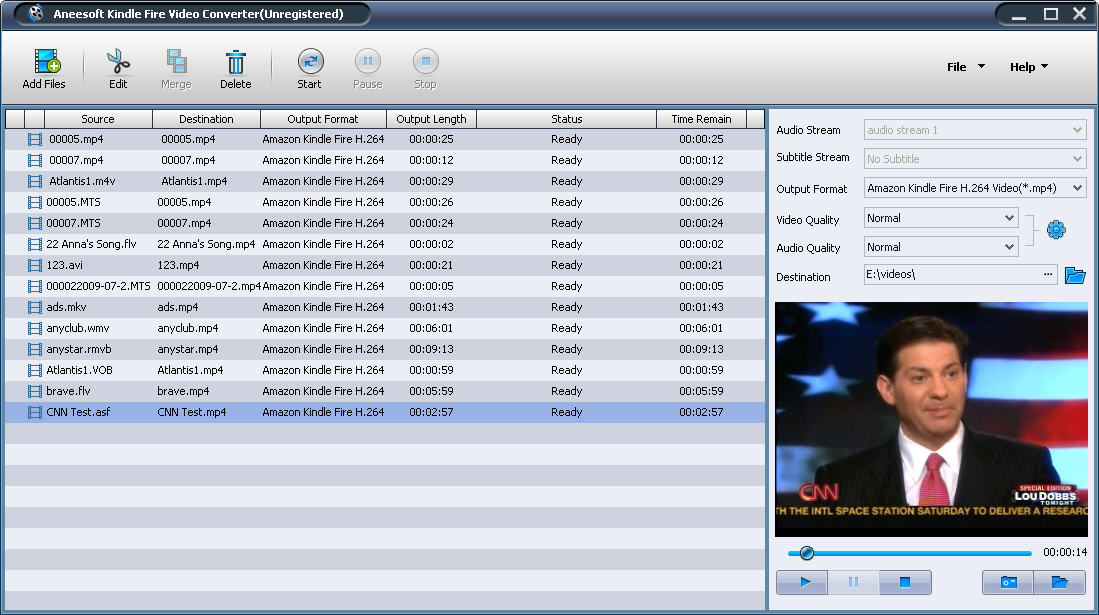Image resolution: width=1099 pixels, height=615 pixels.
Task: Open the snapshot folder
Action: [x=1060, y=582]
